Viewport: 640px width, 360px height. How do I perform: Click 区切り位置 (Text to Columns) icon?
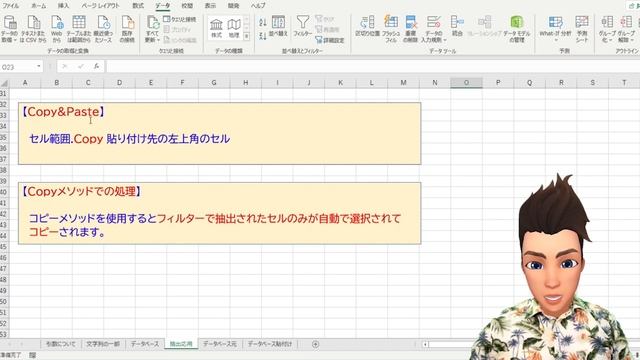coord(367,27)
